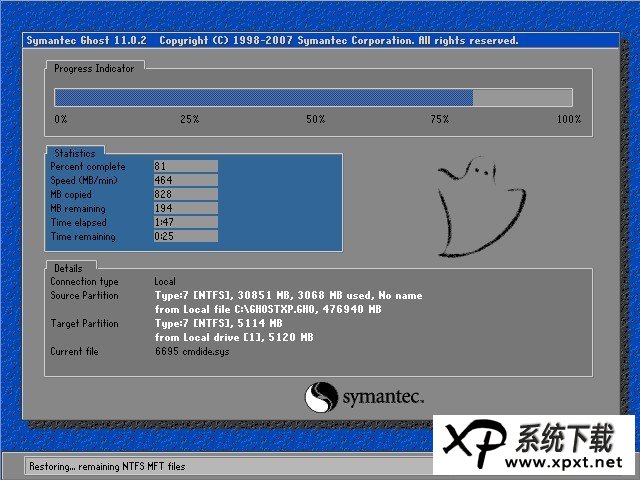Screen dimensions: 640x480
Task: Click the 50% progress marker label
Action: 316,119
